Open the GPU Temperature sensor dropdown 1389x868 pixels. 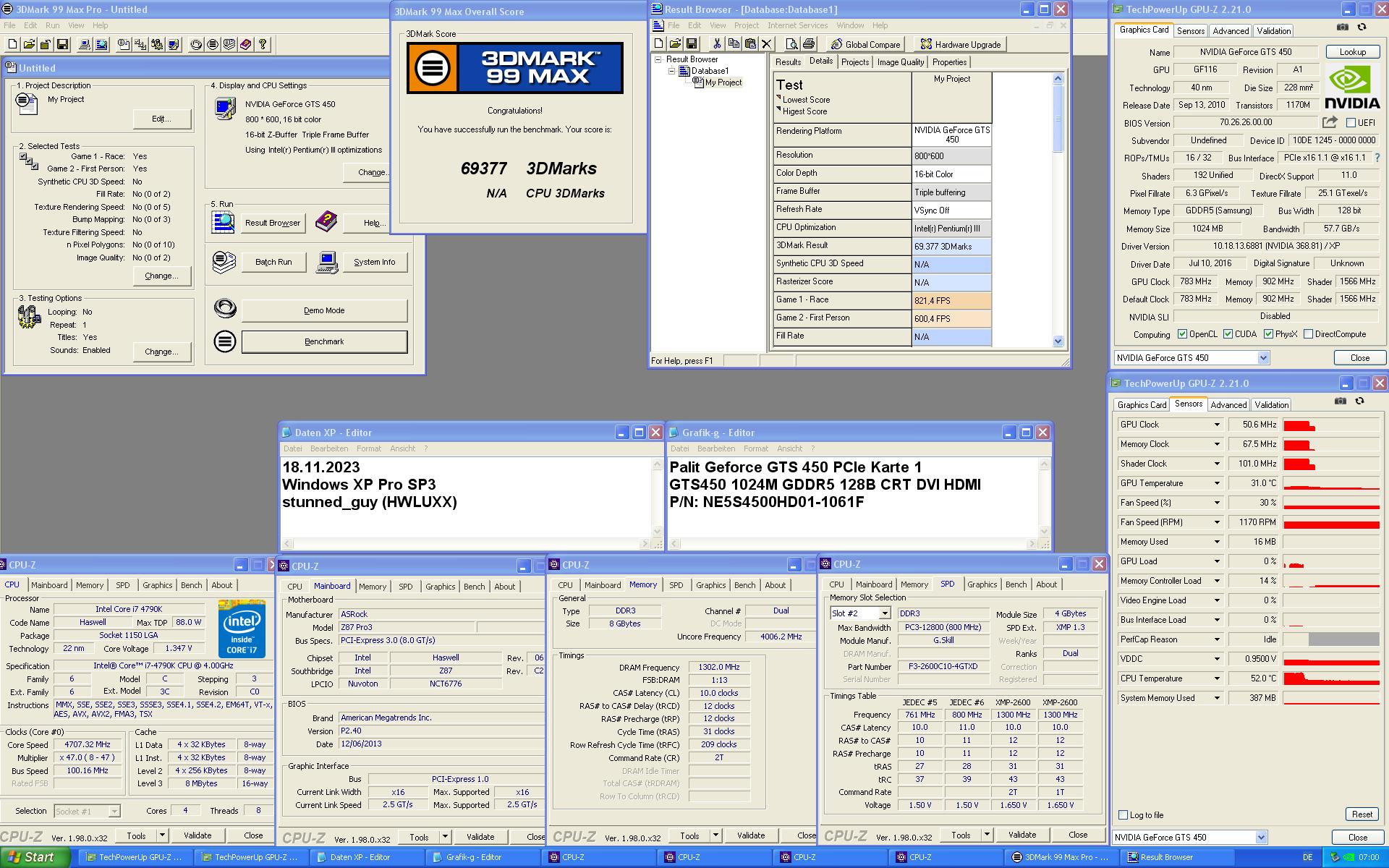(1217, 483)
